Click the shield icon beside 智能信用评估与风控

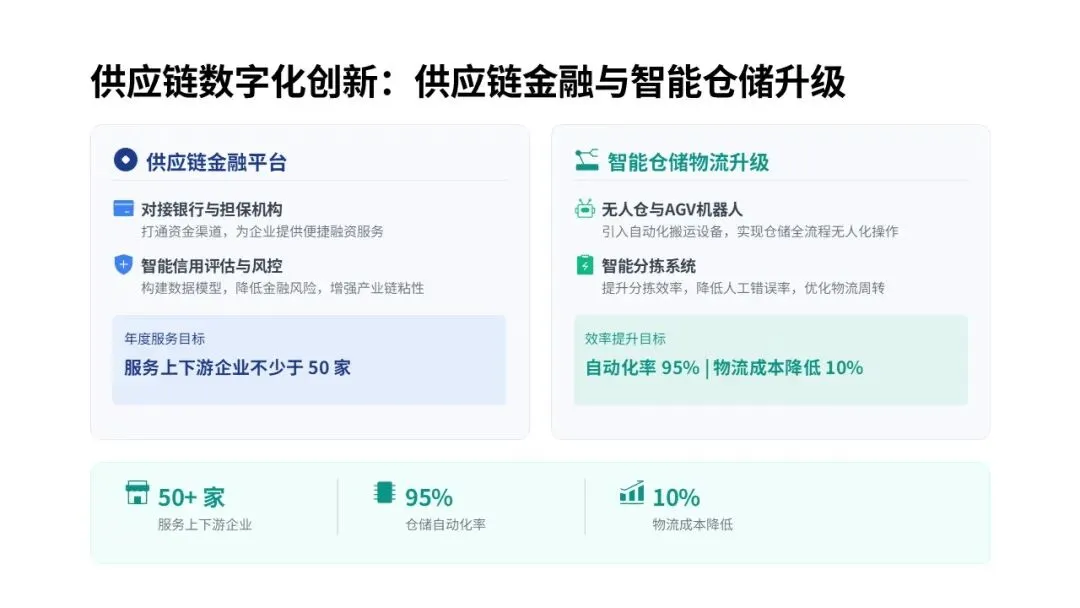[124, 265]
